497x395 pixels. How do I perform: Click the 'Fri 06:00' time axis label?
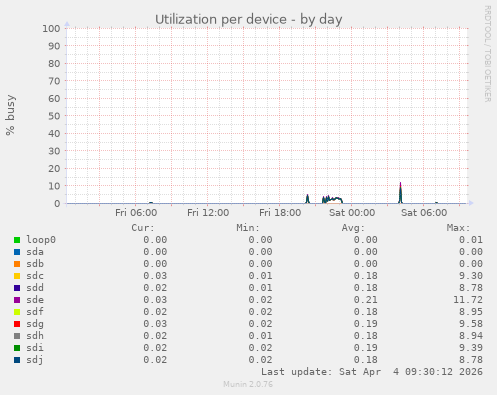[x=136, y=213]
